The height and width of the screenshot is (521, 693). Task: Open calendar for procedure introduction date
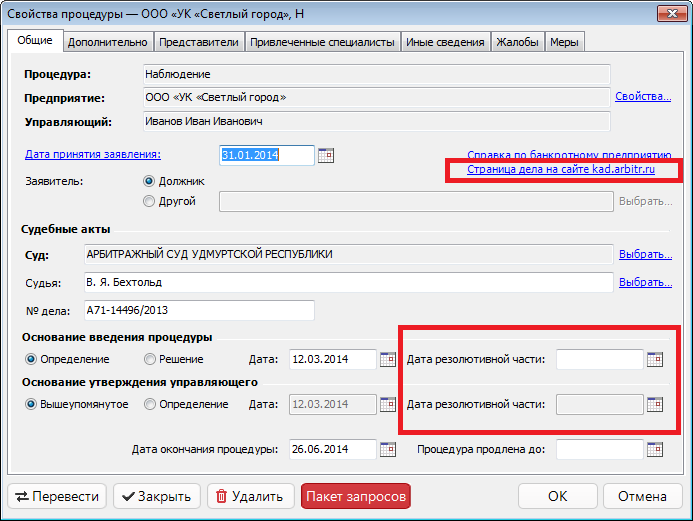pos(388,359)
